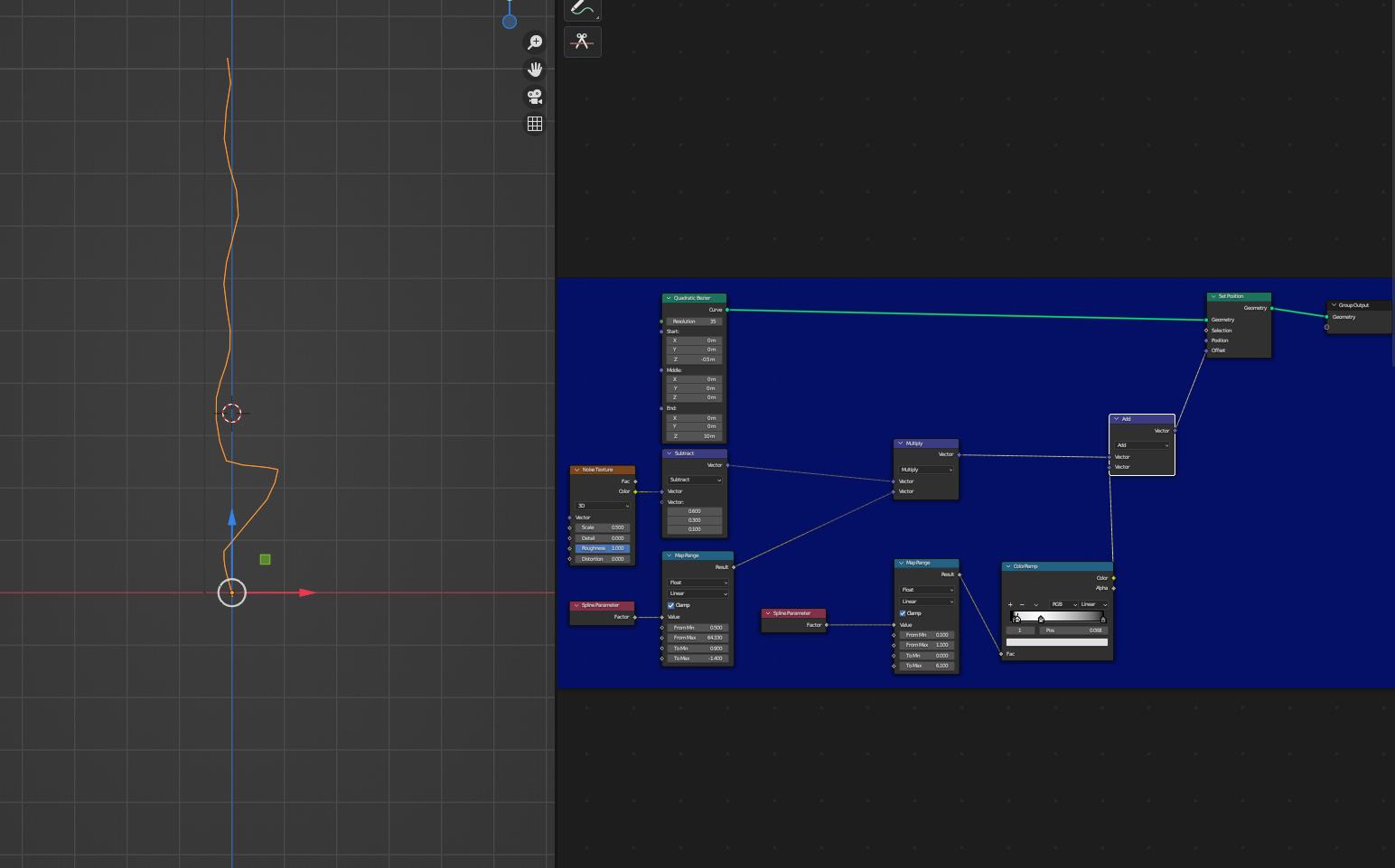
Task: Open the Subtract operation dropdown
Action: [x=695, y=480]
